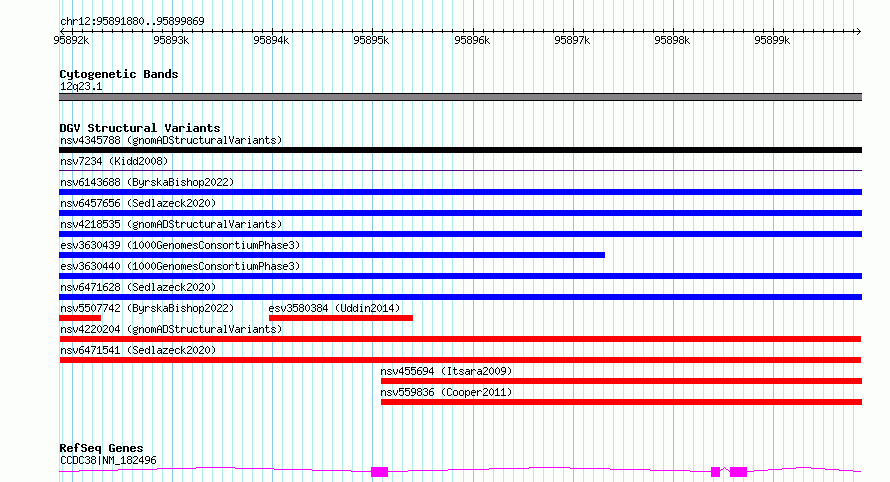Screen dimensions: 890x482
Task: Click the thin purple nsv7234 variant line
Action: pos(460,170)
